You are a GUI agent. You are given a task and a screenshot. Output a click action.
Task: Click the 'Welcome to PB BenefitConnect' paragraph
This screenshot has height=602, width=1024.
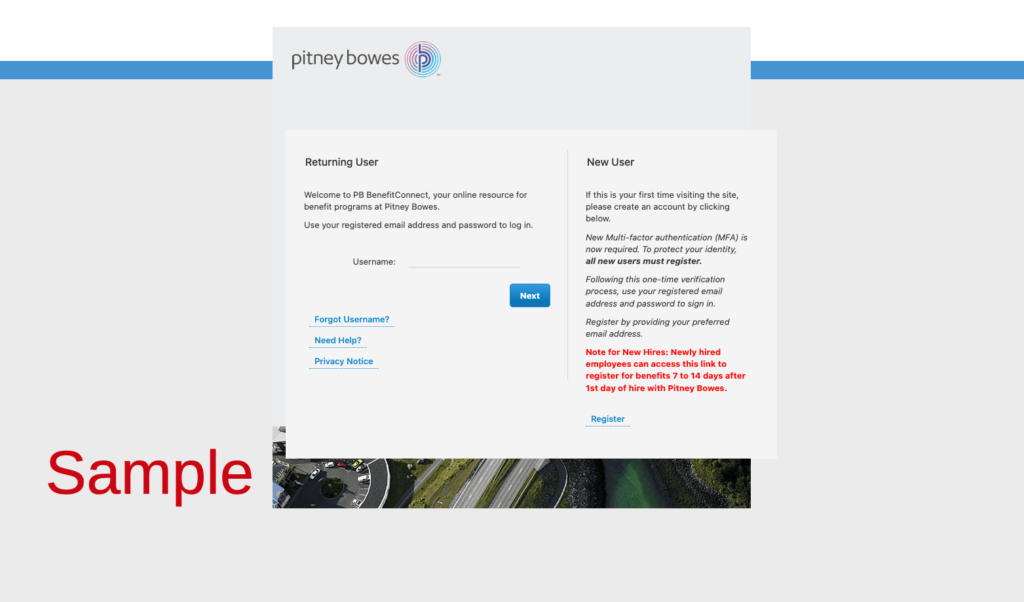point(415,200)
